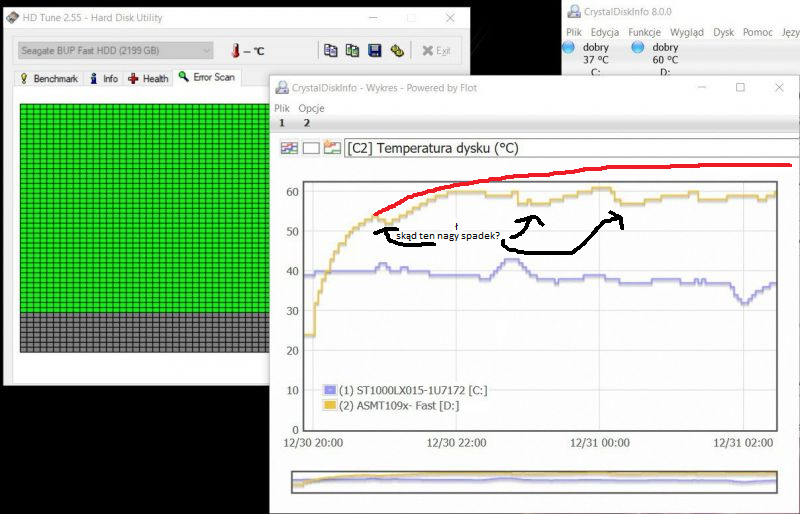Open the Temperatura dysku attribute dropdown

(x=571, y=148)
